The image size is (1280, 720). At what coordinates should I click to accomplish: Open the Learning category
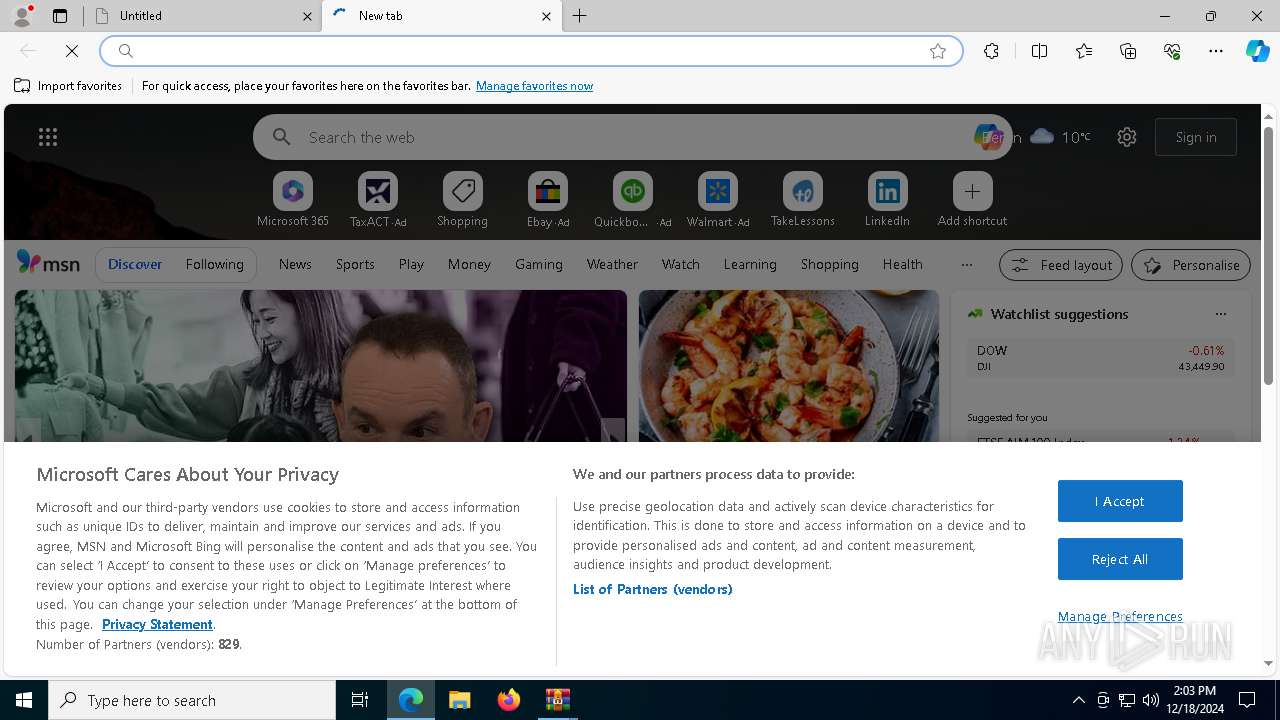click(x=750, y=264)
